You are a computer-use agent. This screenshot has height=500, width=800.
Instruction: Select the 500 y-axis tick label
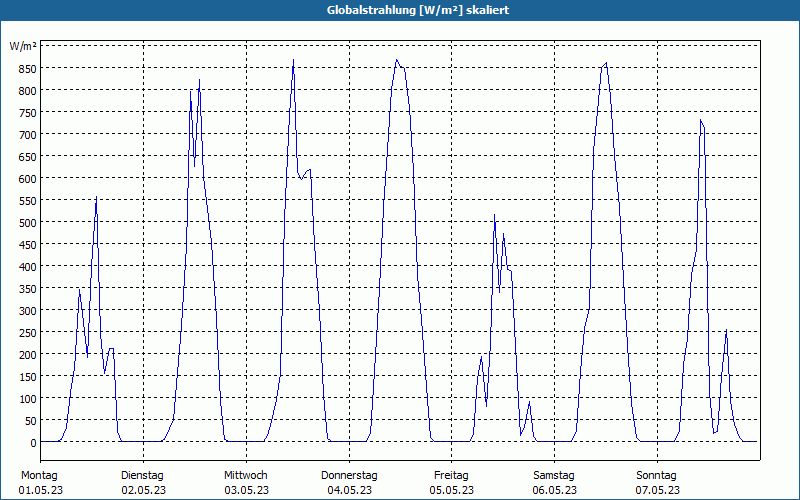tap(28, 222)
